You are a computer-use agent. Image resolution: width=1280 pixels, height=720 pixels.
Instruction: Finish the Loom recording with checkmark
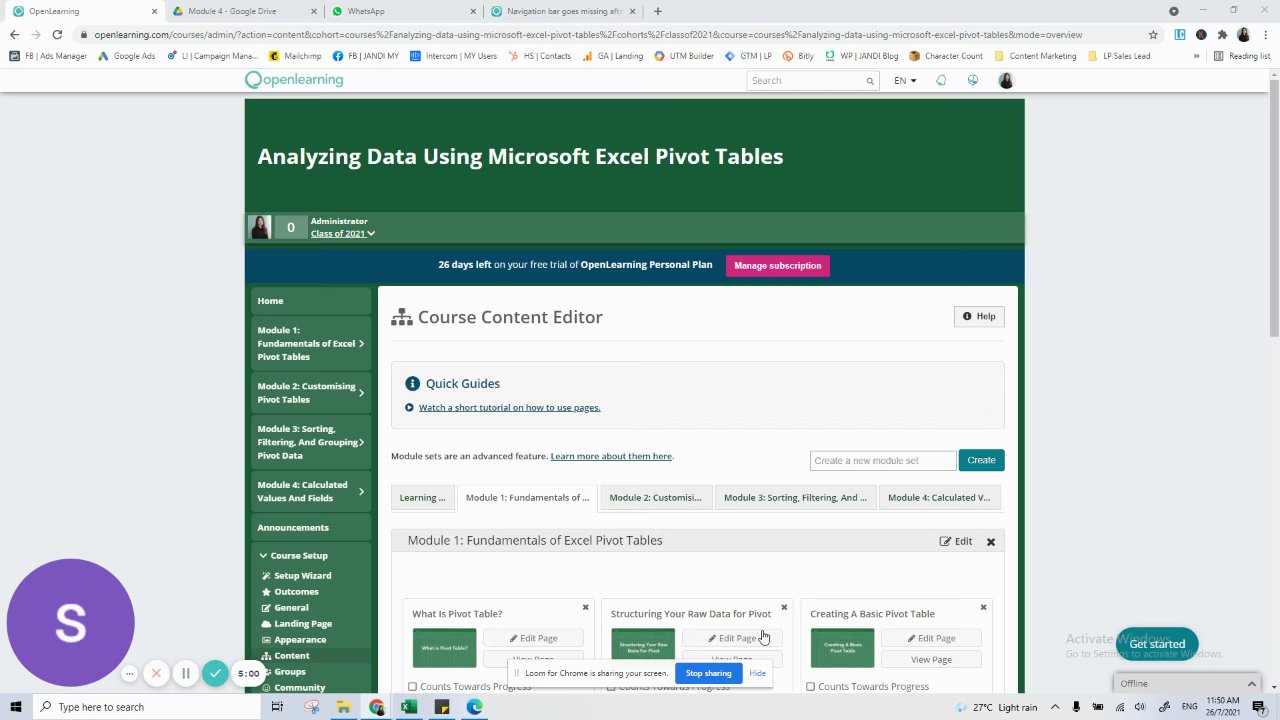[x=215, y=674]
